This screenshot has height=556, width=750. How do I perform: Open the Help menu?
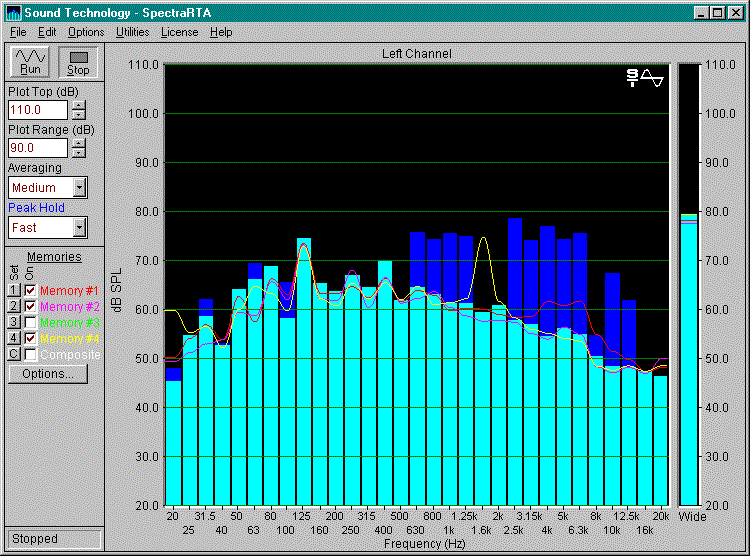[221, 32]
